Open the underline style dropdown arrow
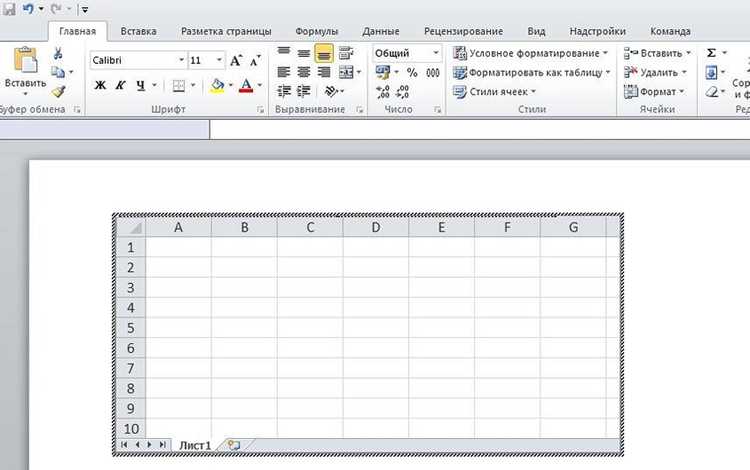750x470 pixels. coord(154,85)
